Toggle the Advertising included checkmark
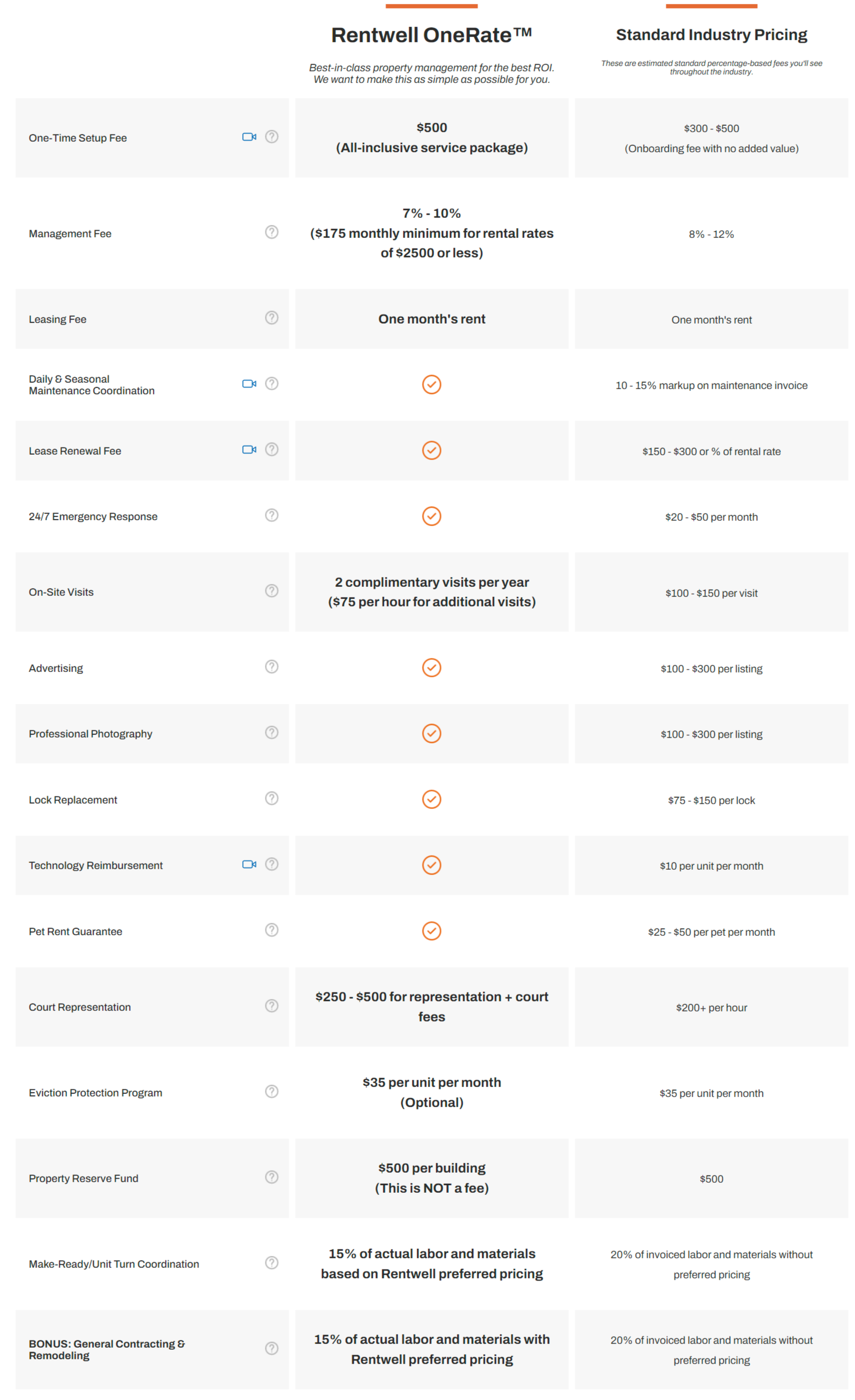This screenshot has width=855, height=1400. [432, 668]
